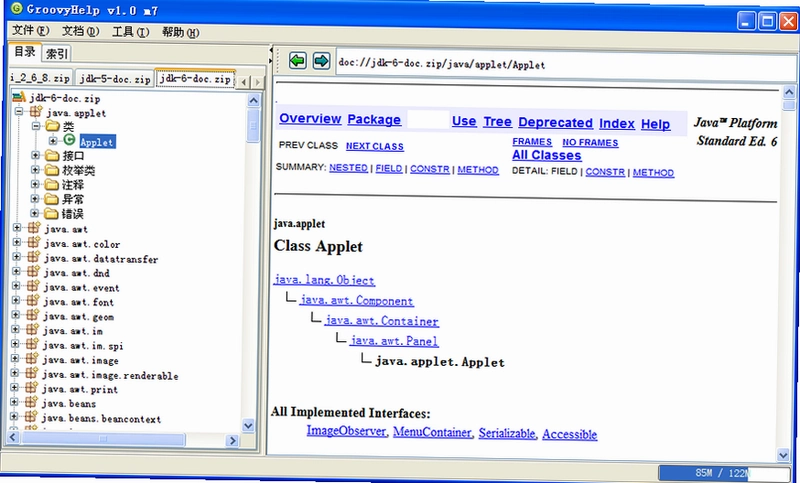Click the GroovyHelp title bar app icon
Image resolution: width=800 pixels, height=483 pixels.
pyautogui.click(x=17, y=8)
